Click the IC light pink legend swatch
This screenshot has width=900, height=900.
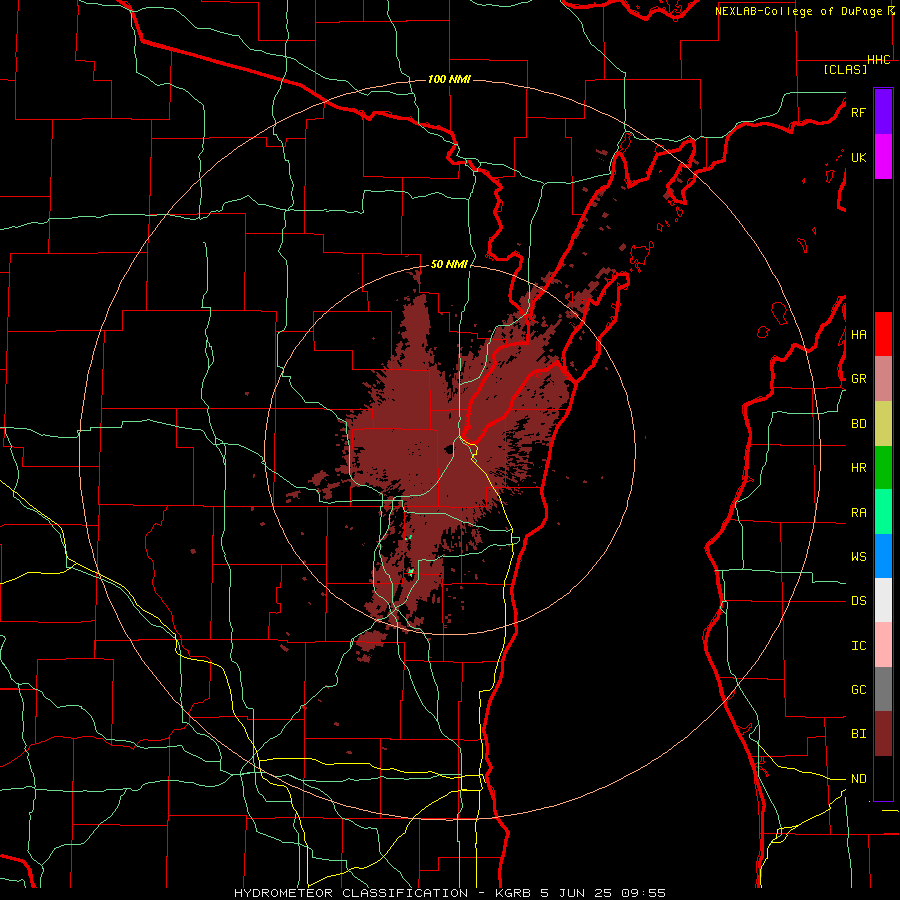(883, 645)
